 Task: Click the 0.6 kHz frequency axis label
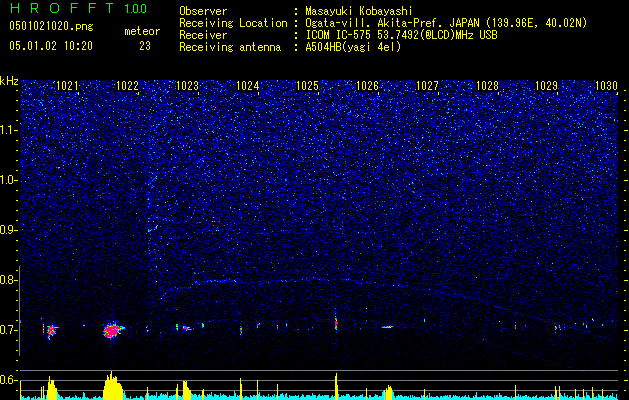point(9,380)
